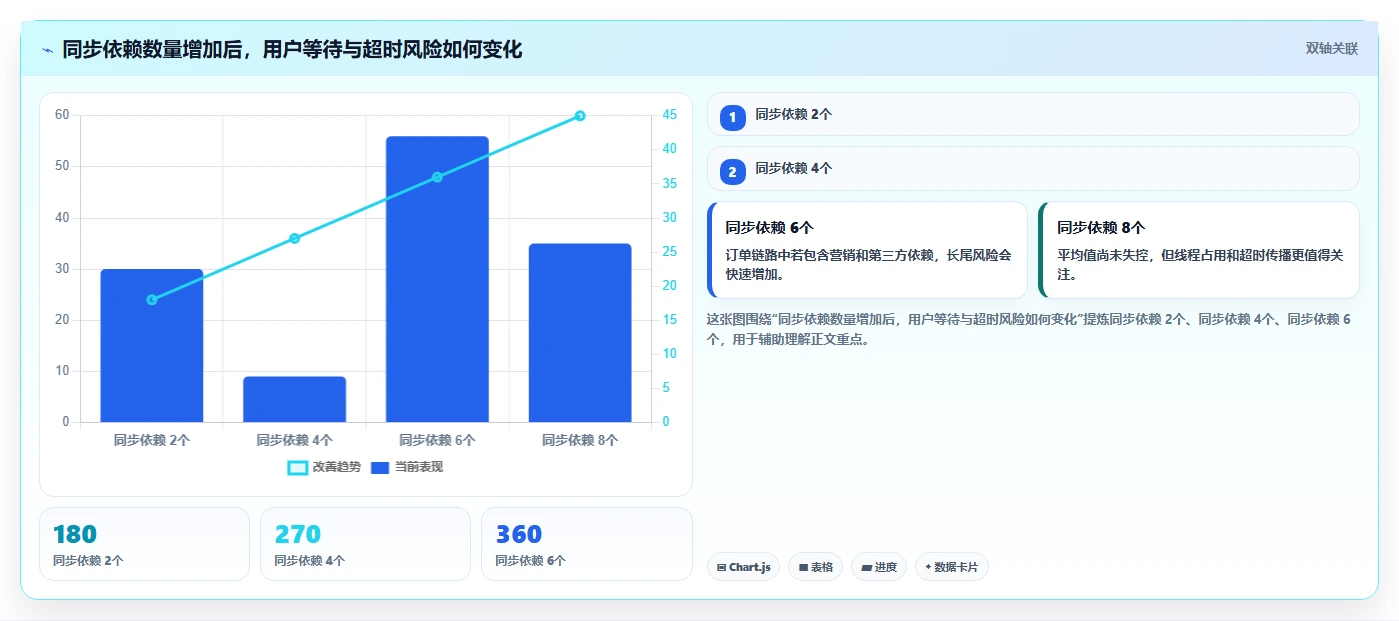Click the 数据卡片 tag chip
The height and width of the screenshot is (621, 1399).
click(x=951, y=567)
